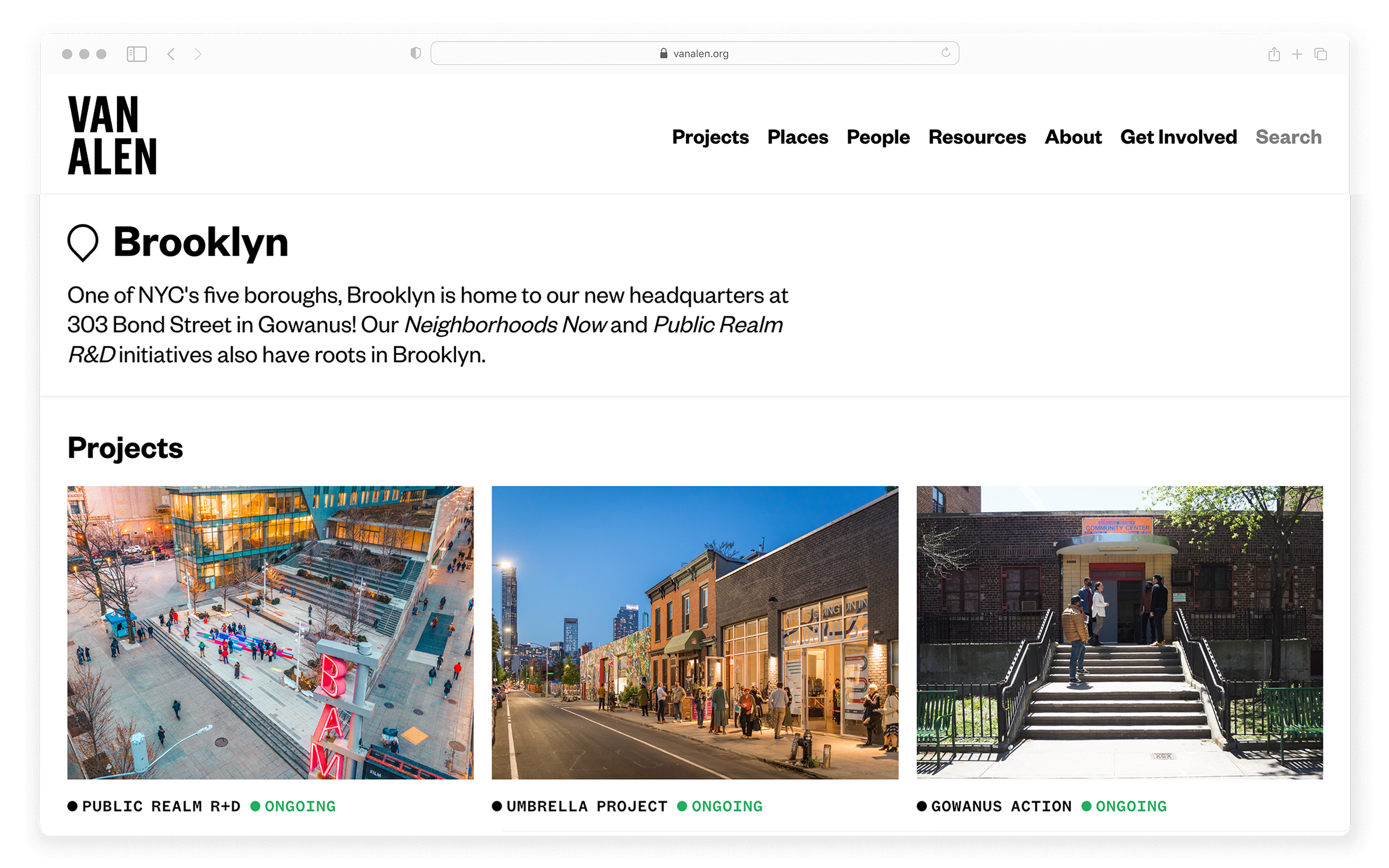1389x868 pixels.
Task: Show tab overview icon
Action: [x=1321, y=54]
